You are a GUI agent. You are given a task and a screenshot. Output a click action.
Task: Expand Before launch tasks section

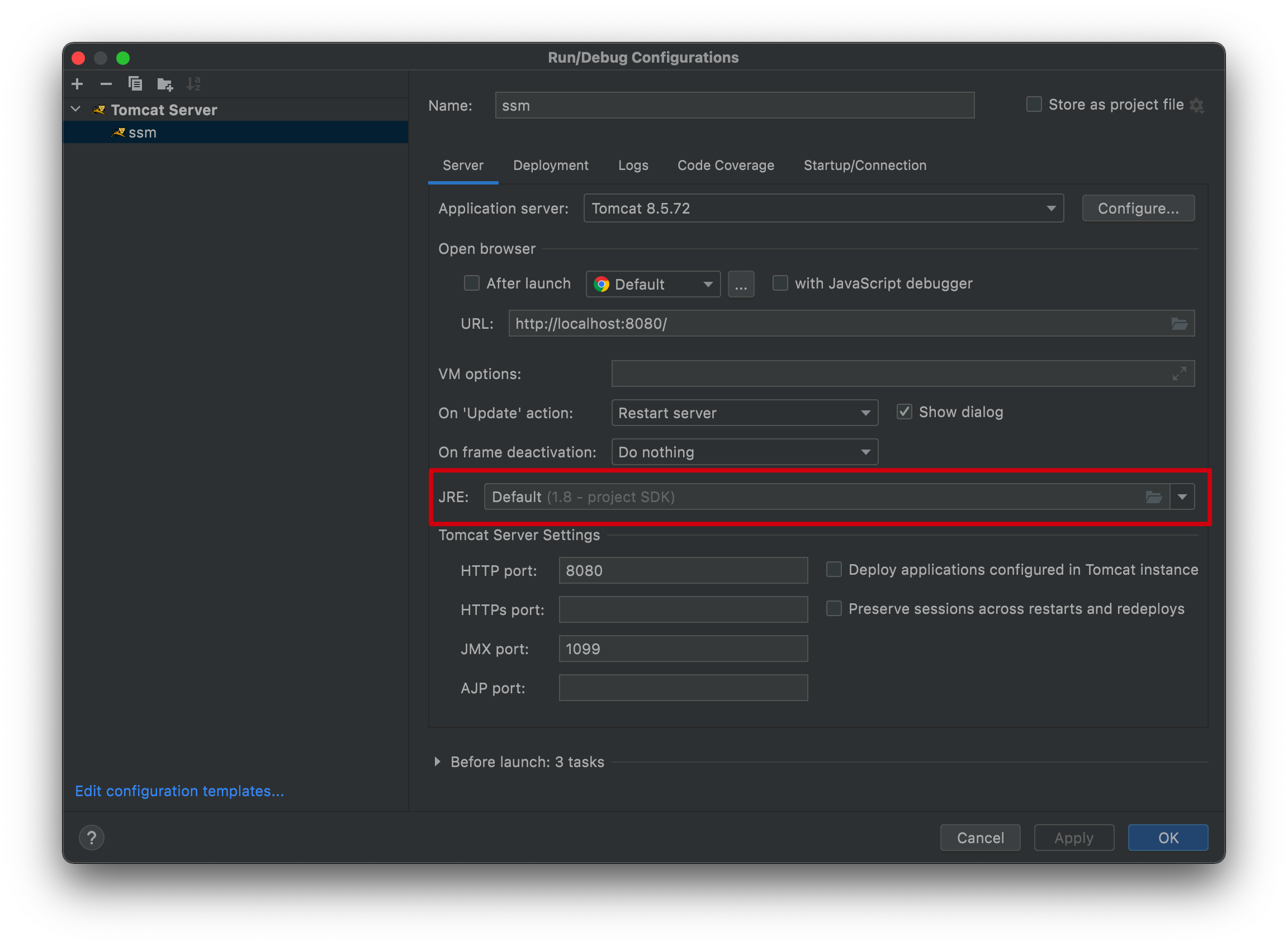tap(437, 761)
